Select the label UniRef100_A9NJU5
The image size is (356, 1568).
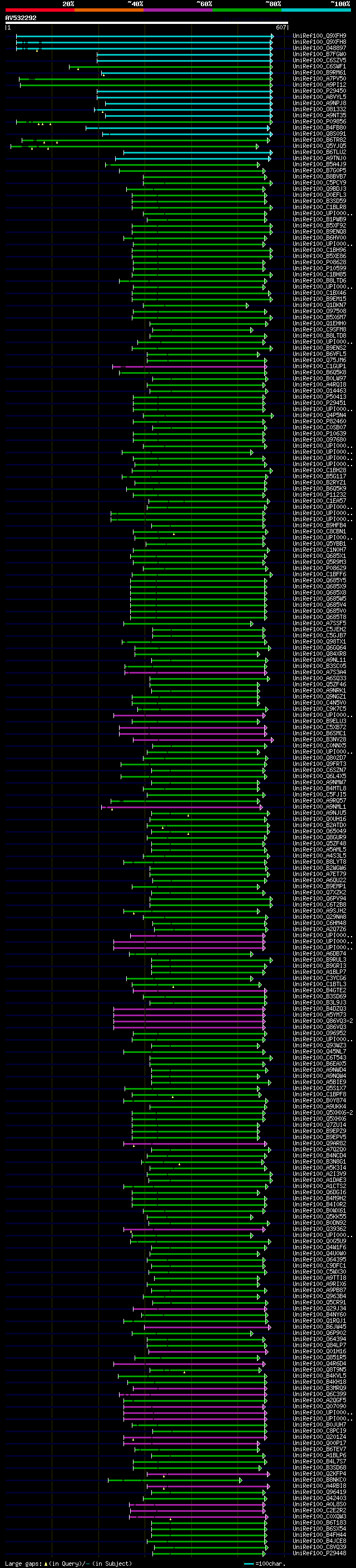(x=319, y=813)
